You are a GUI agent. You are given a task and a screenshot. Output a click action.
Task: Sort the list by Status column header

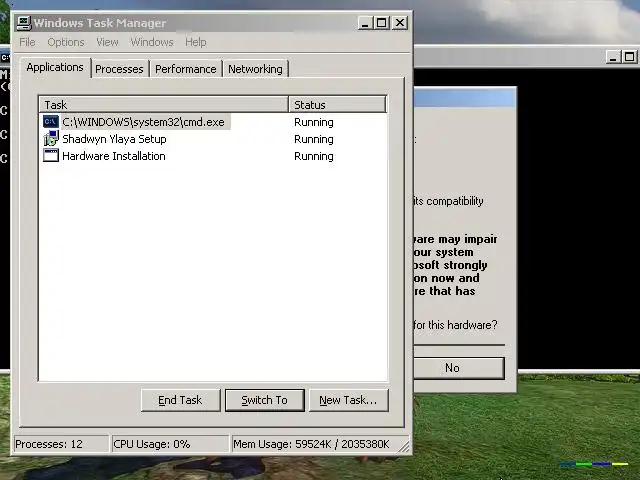337,105
